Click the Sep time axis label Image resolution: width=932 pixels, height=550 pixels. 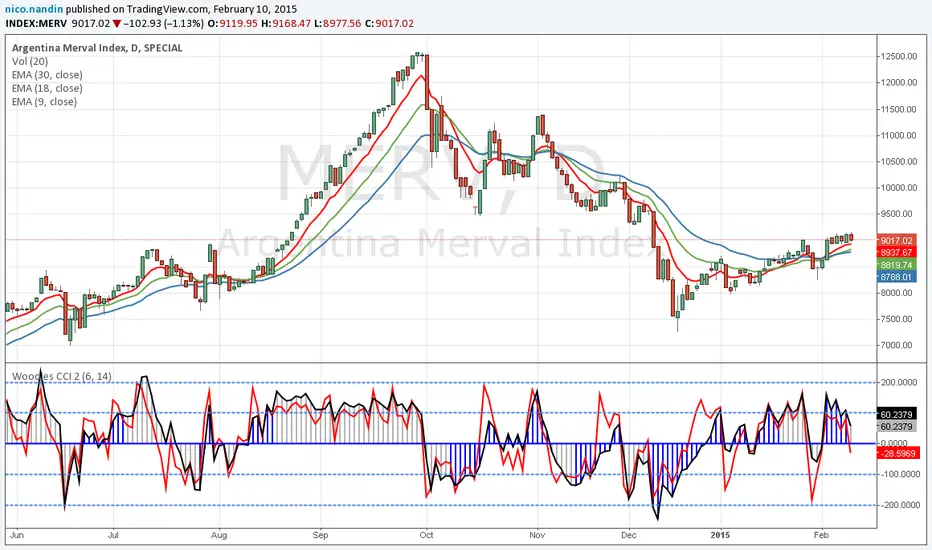point(320,535)
